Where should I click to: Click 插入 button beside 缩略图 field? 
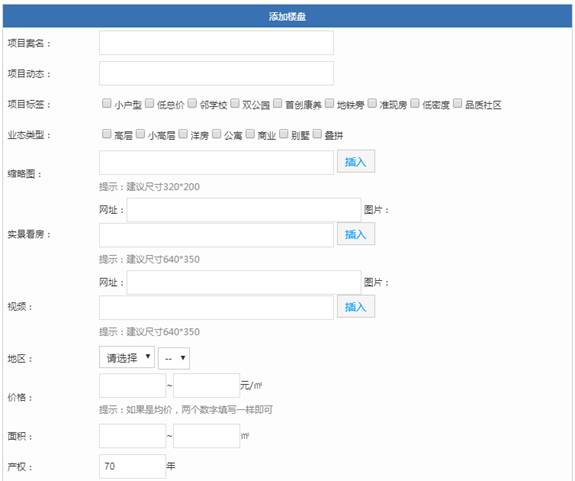click(x=356, y=161)
